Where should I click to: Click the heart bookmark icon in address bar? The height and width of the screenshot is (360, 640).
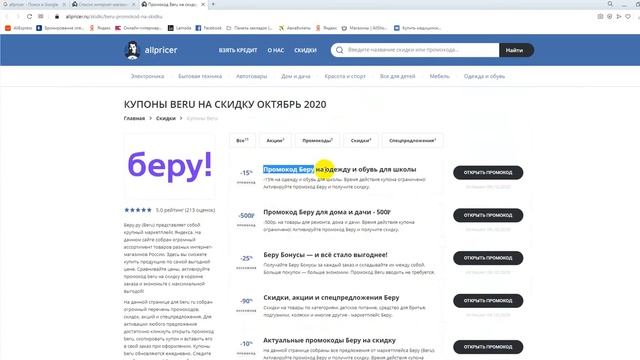[628, 16]
